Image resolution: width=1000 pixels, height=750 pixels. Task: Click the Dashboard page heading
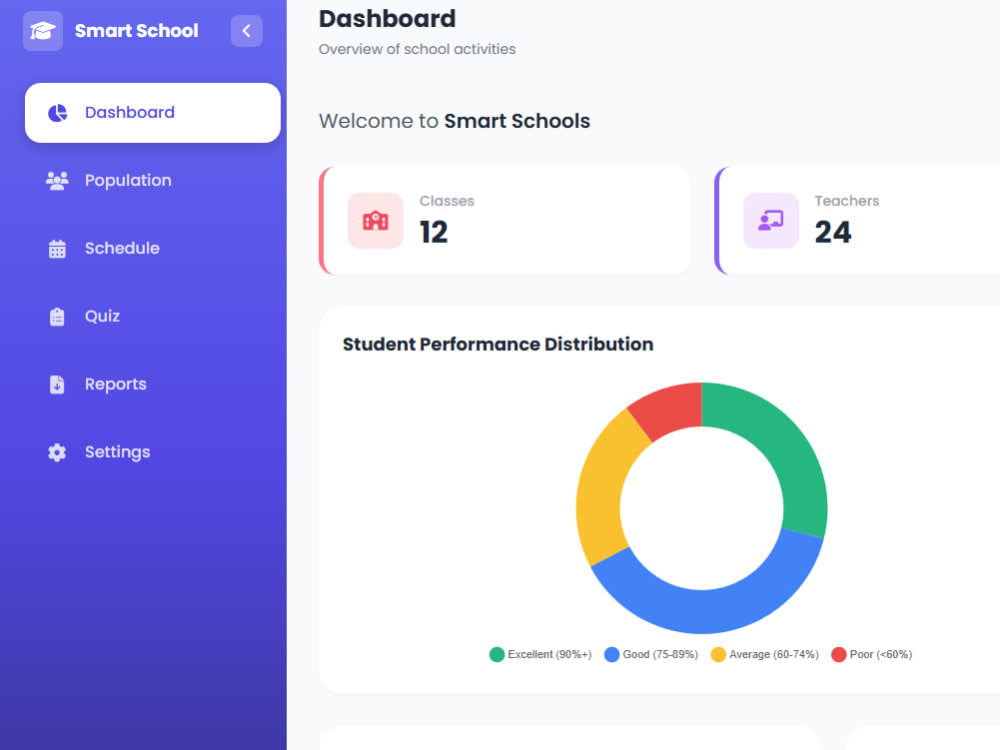pos(387,18)
